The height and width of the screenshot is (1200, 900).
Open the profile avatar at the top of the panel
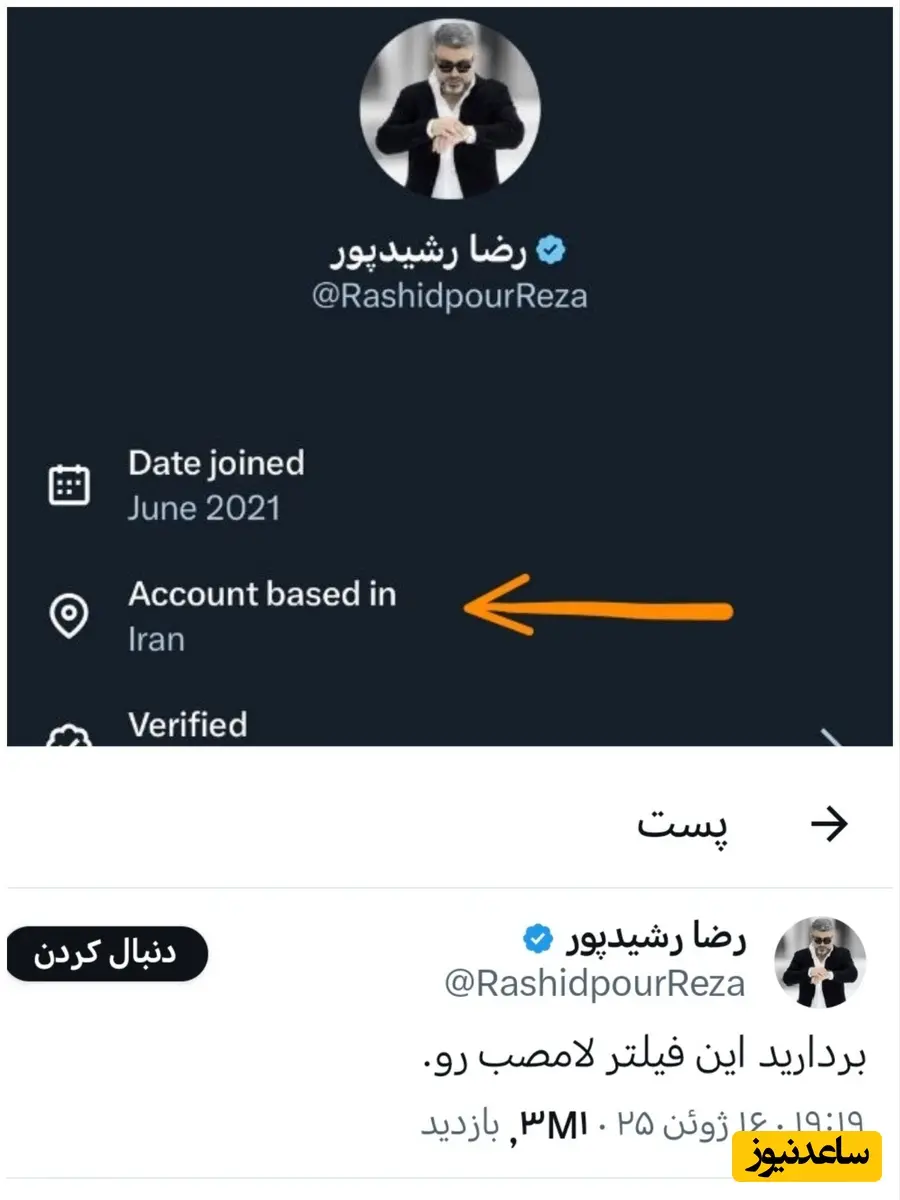(450, 110)
